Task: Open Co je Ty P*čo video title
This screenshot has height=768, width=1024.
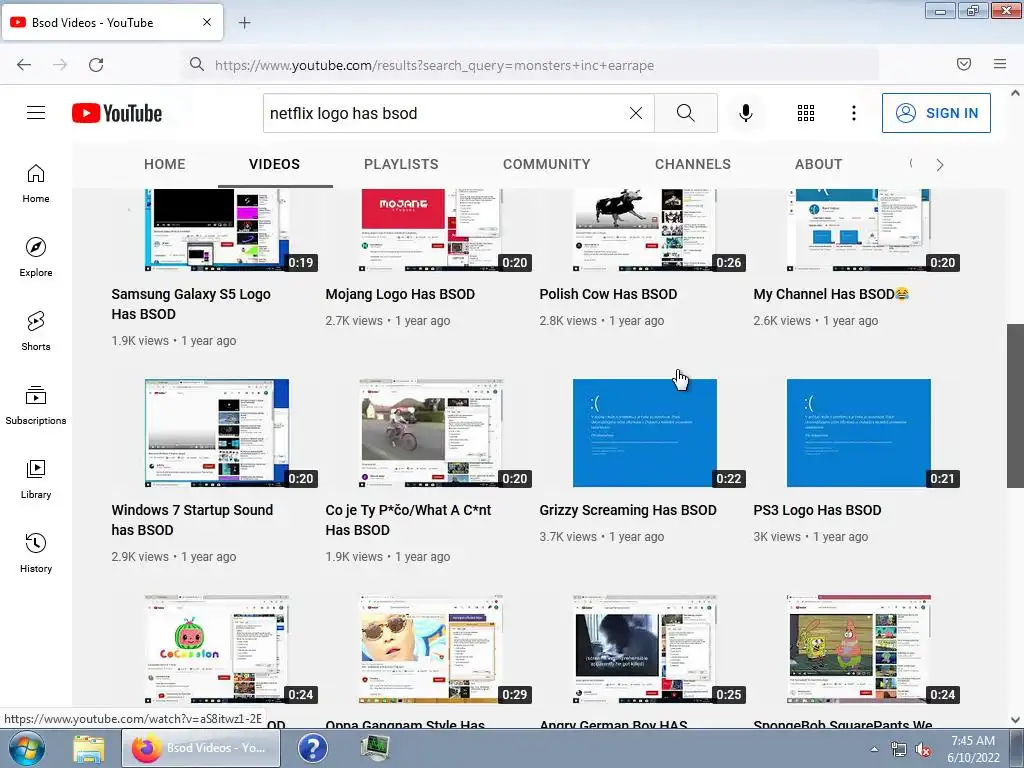Action: point(408,520)
